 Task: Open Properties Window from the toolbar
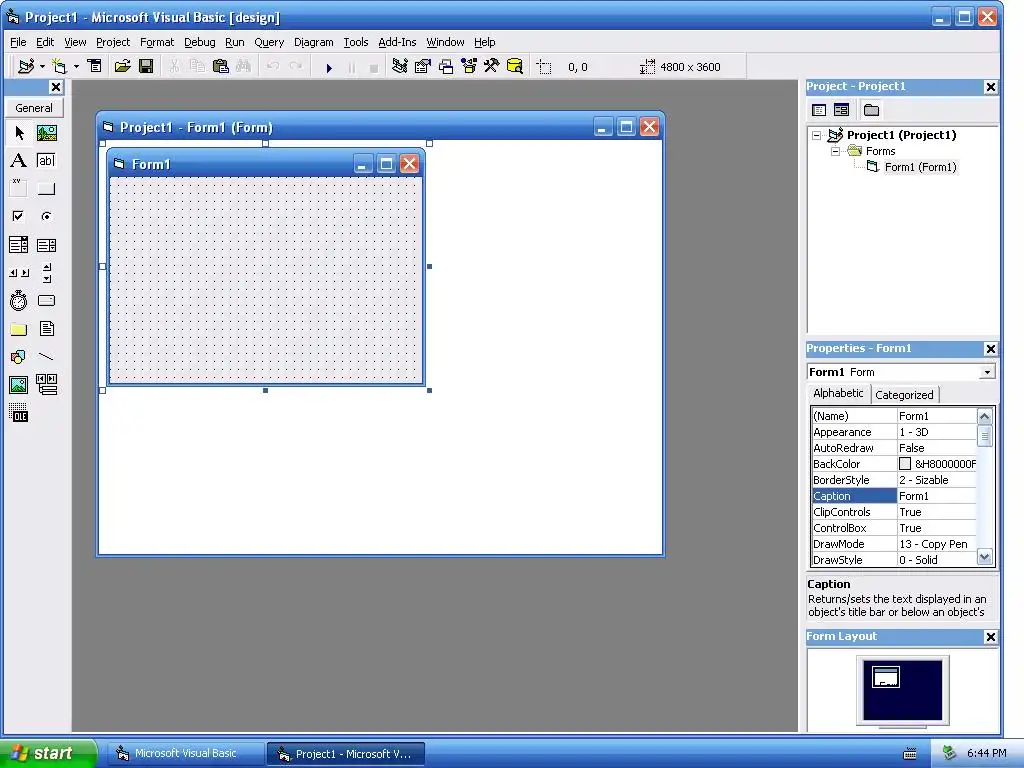click(x=423, y=67)
